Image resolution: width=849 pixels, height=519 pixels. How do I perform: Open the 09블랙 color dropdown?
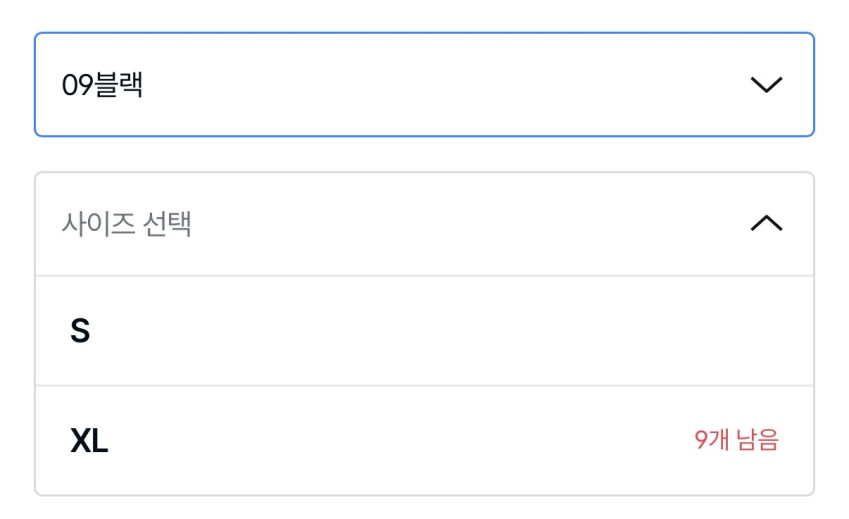click(x=424, y=85)
